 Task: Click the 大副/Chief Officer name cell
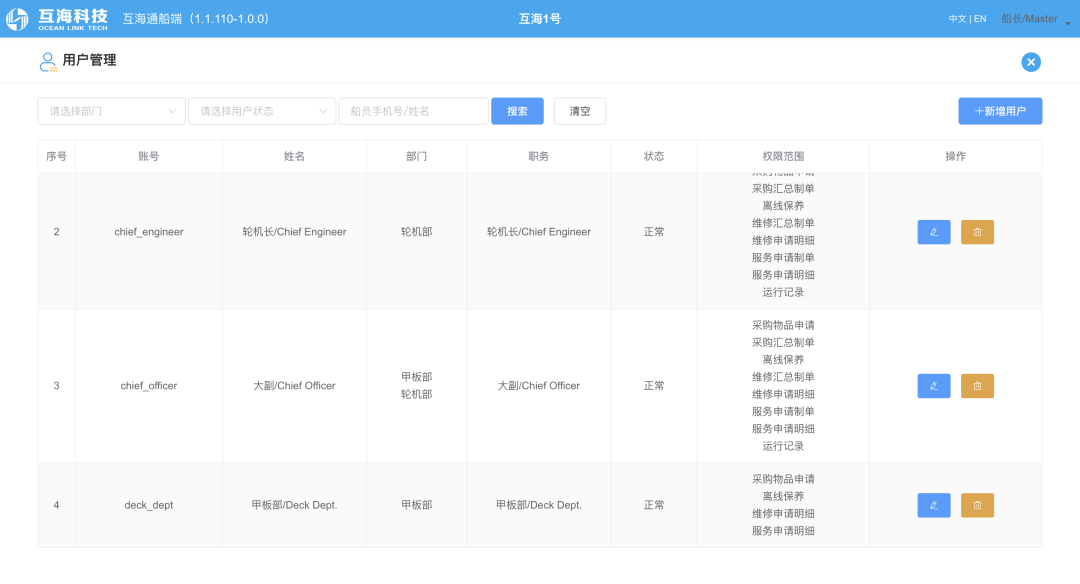pyautogui.click(x=294, y=386)
